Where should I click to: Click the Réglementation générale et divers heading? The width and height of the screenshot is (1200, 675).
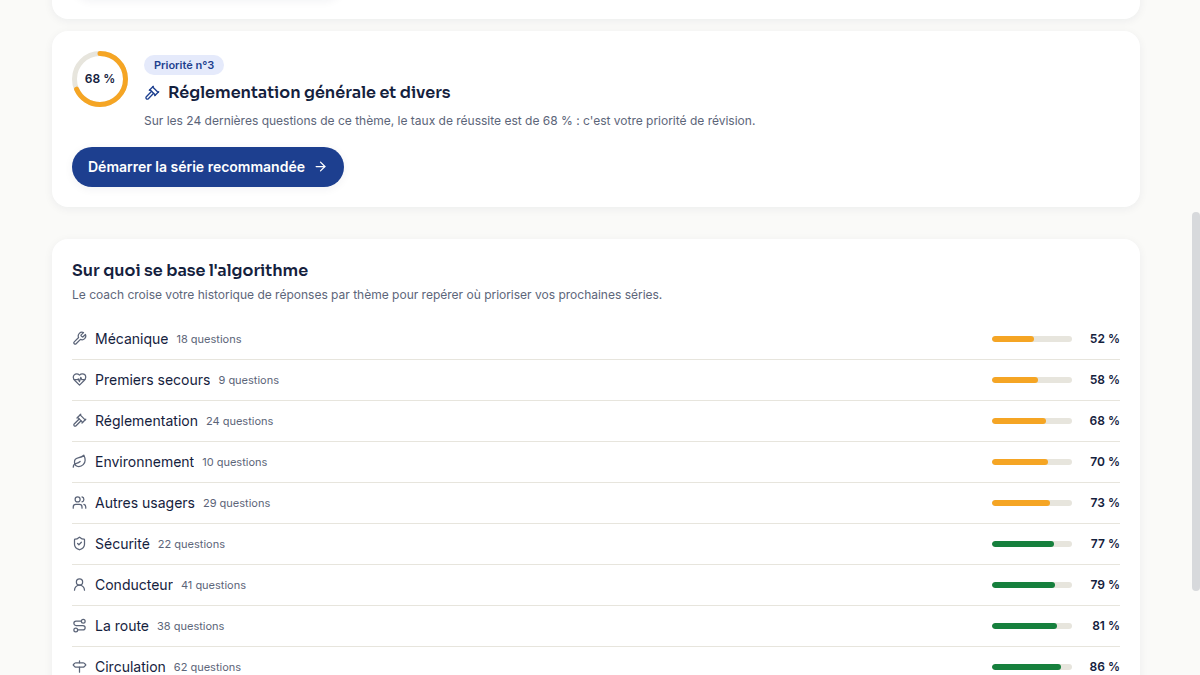pyautogui.click(x=309, y=93)
